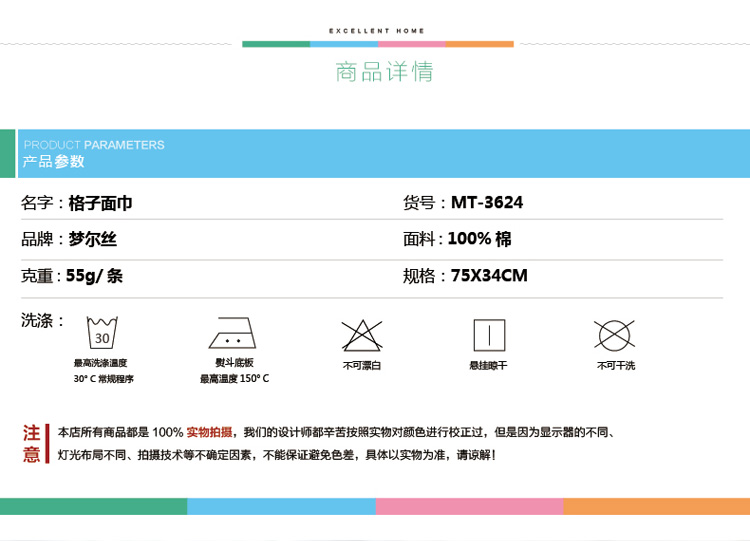Click the 最高温度 150°C caption
Screen dimensions: 750x541
234,378
